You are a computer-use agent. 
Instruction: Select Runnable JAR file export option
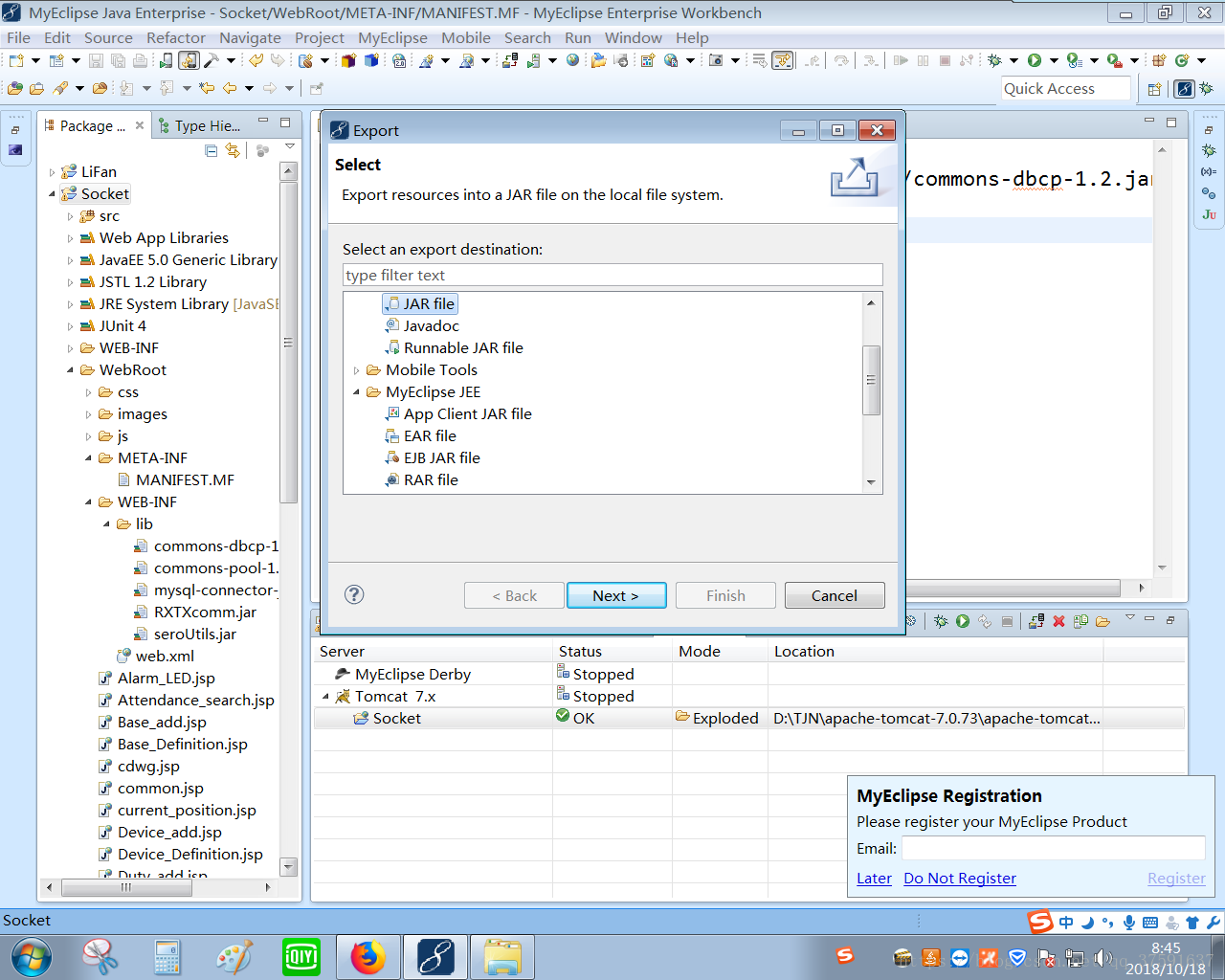[x=463, y=348]
